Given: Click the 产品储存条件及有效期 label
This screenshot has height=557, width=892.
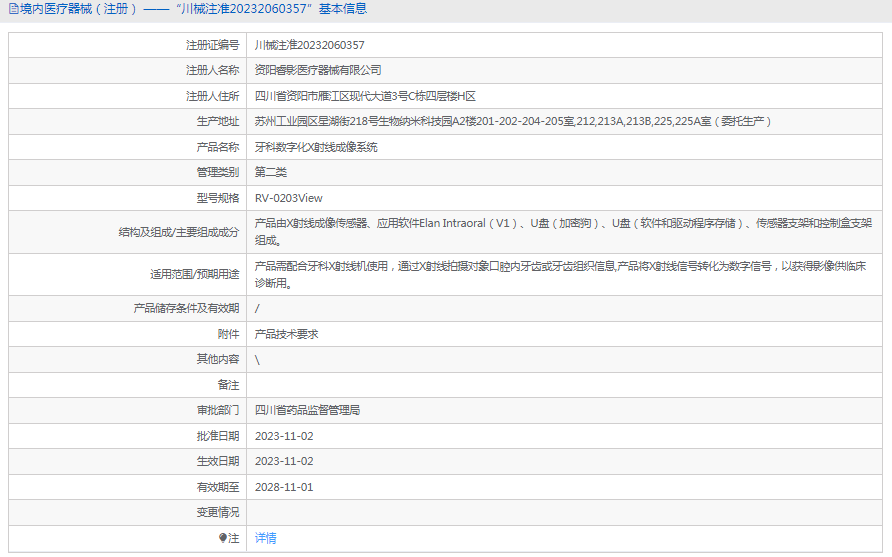Looking at the screenshot, I should 187,308.
